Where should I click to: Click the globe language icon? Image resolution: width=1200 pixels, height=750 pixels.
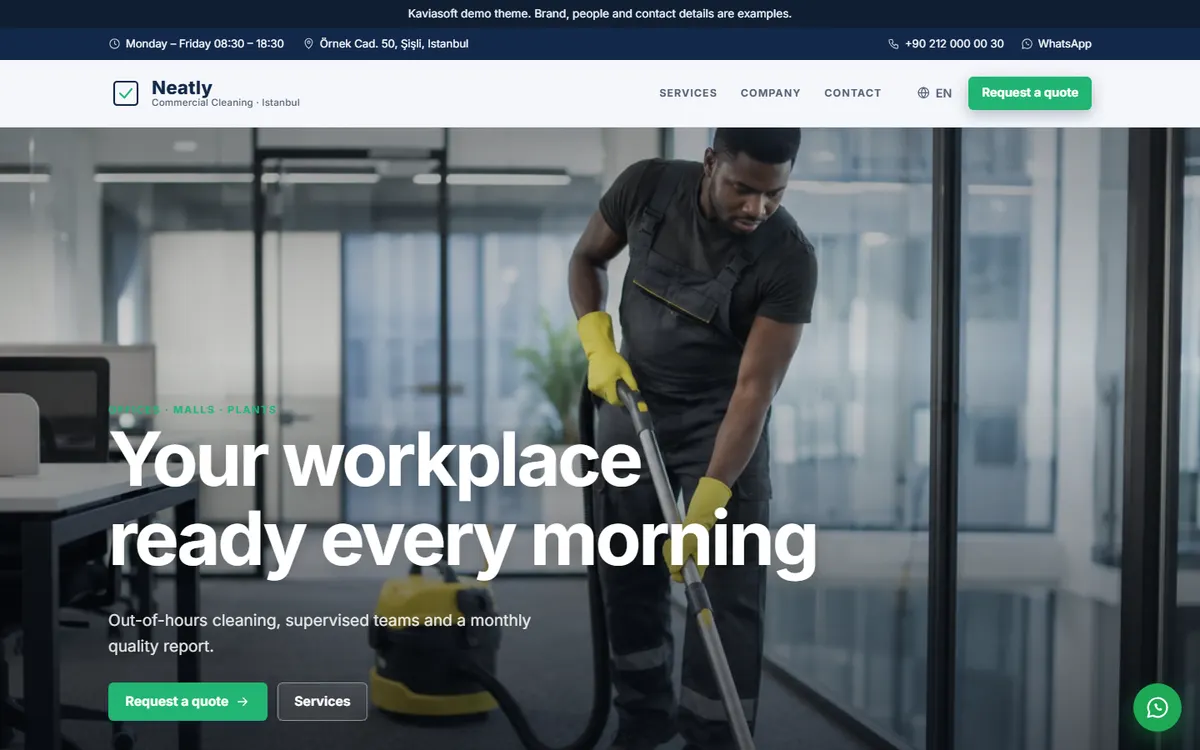[923, 93]
